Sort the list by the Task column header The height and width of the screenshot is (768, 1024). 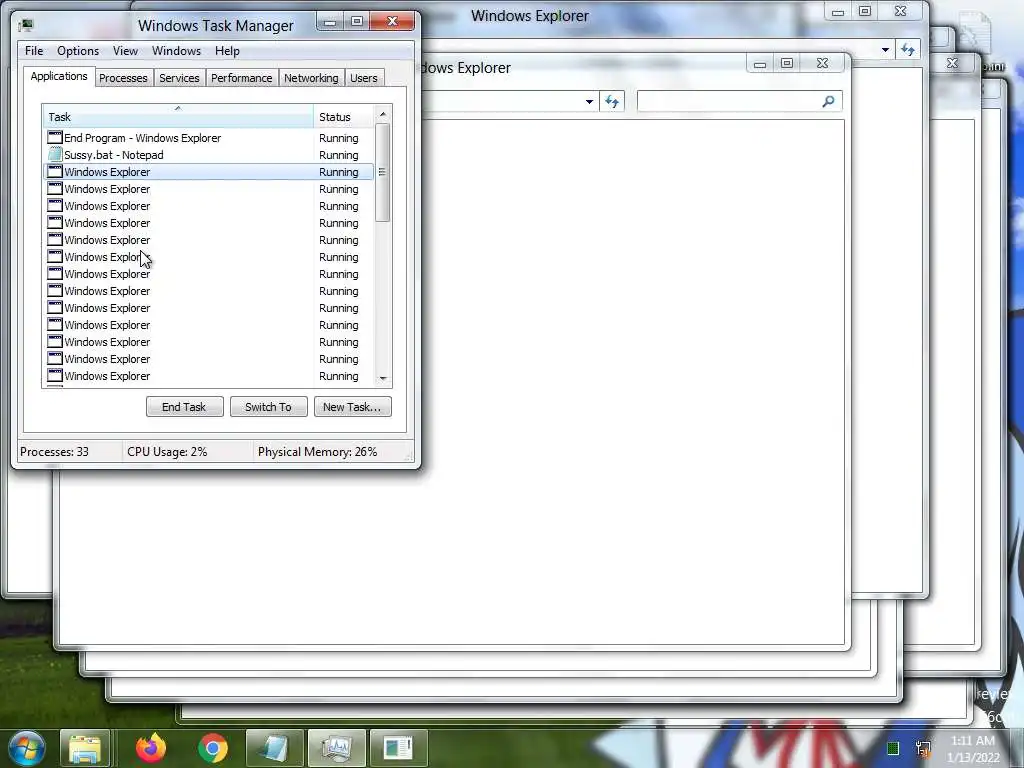pos(178,117)
